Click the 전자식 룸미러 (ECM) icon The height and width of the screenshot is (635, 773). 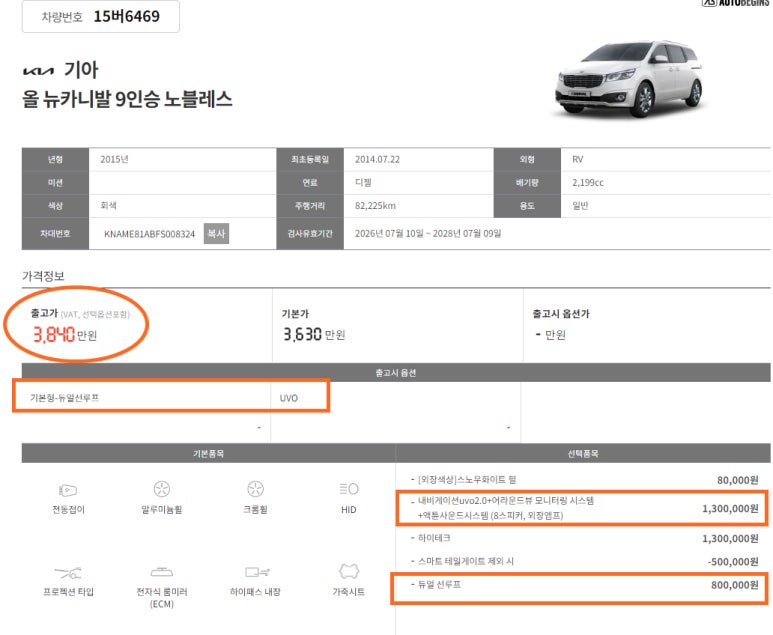click(162, 572)
